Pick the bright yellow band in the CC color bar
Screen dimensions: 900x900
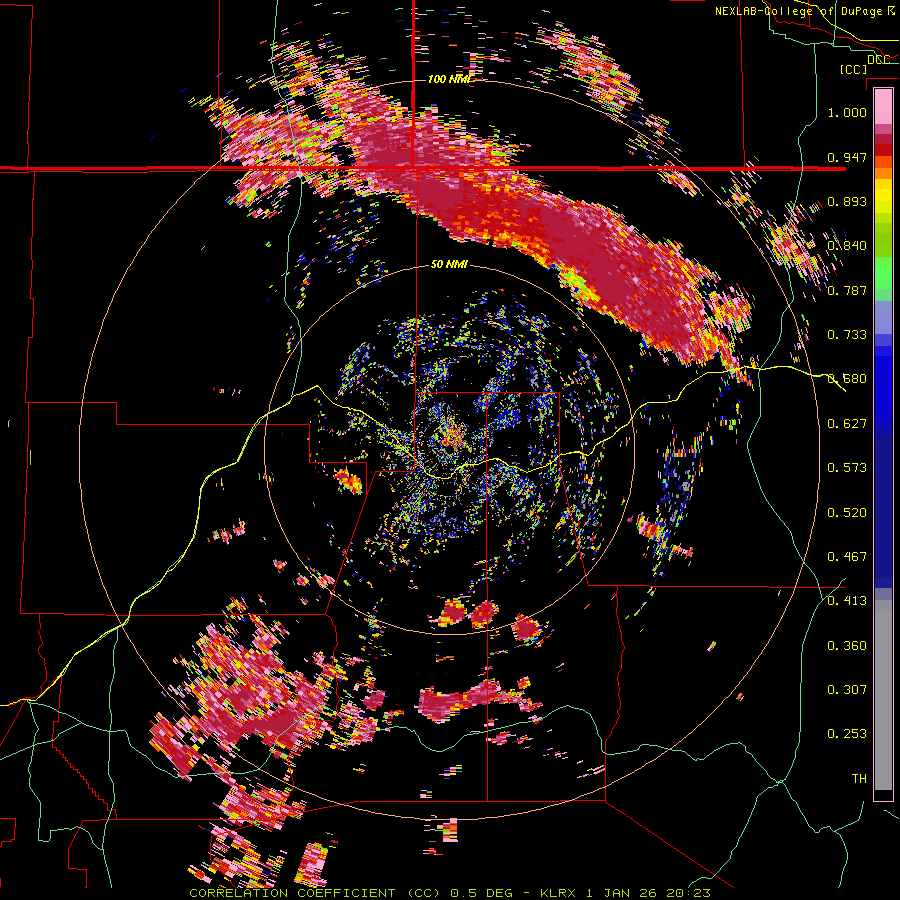tap(883, 196)
